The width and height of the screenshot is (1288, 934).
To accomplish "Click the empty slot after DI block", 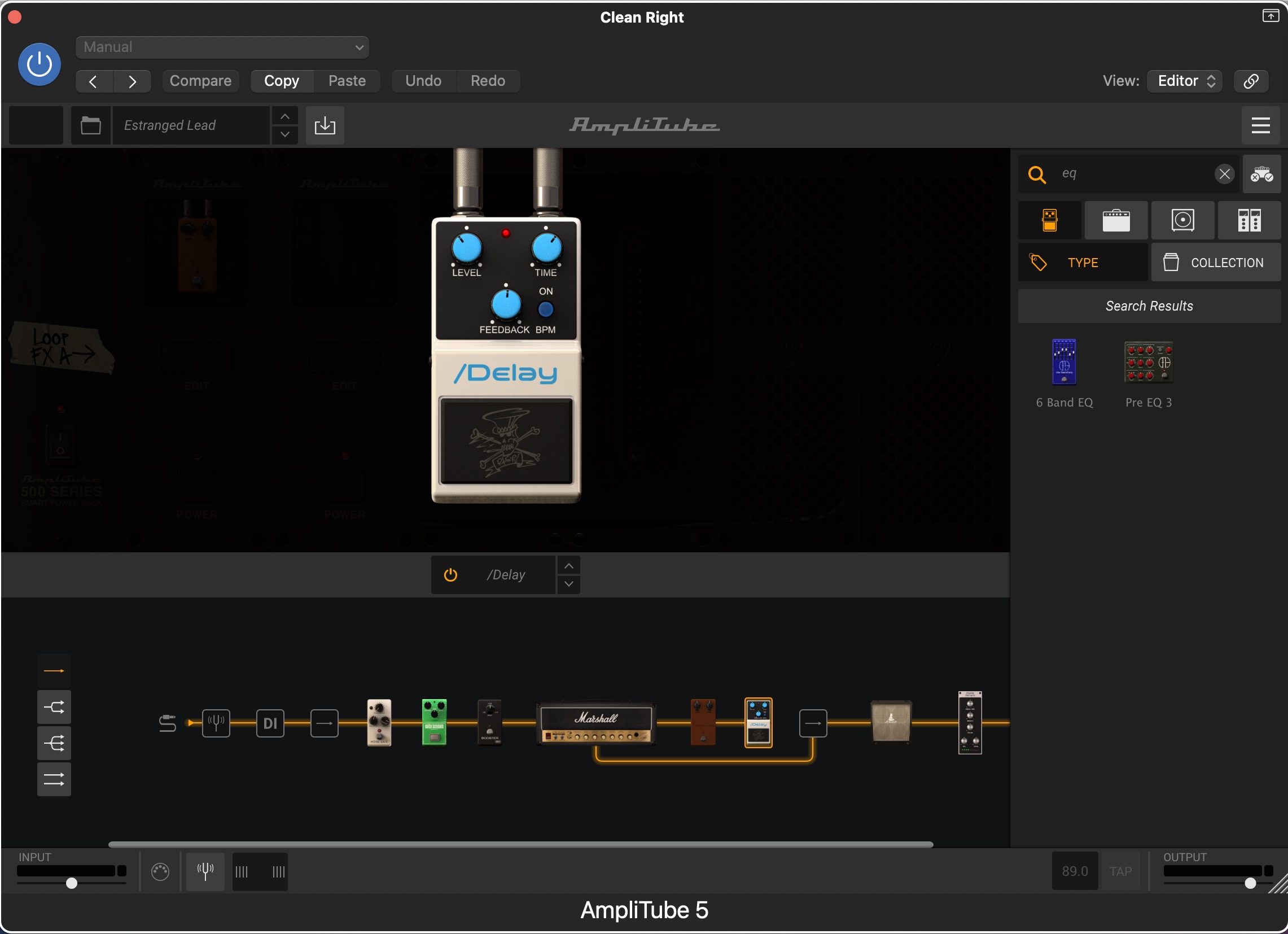I will [325, 723].
